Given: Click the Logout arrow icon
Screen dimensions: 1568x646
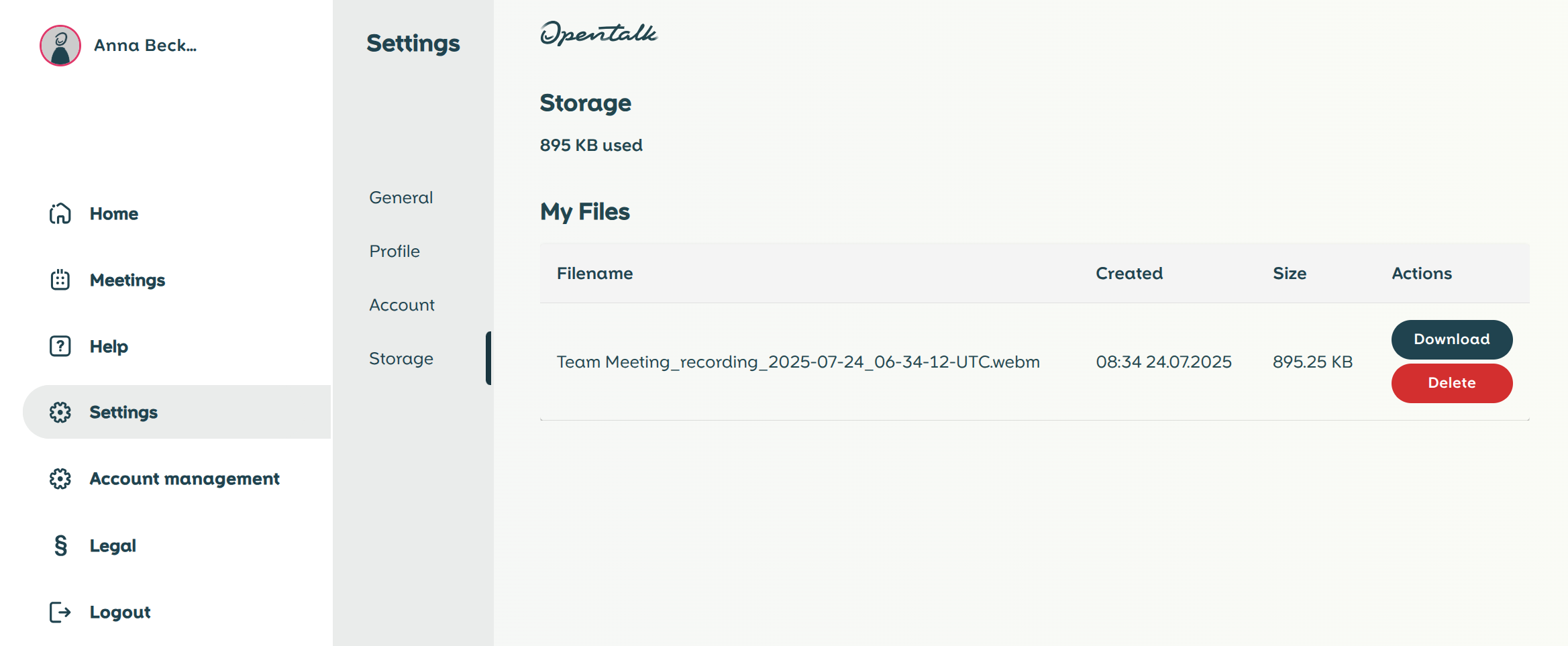Looking at the screenshot, I should 60,611.
